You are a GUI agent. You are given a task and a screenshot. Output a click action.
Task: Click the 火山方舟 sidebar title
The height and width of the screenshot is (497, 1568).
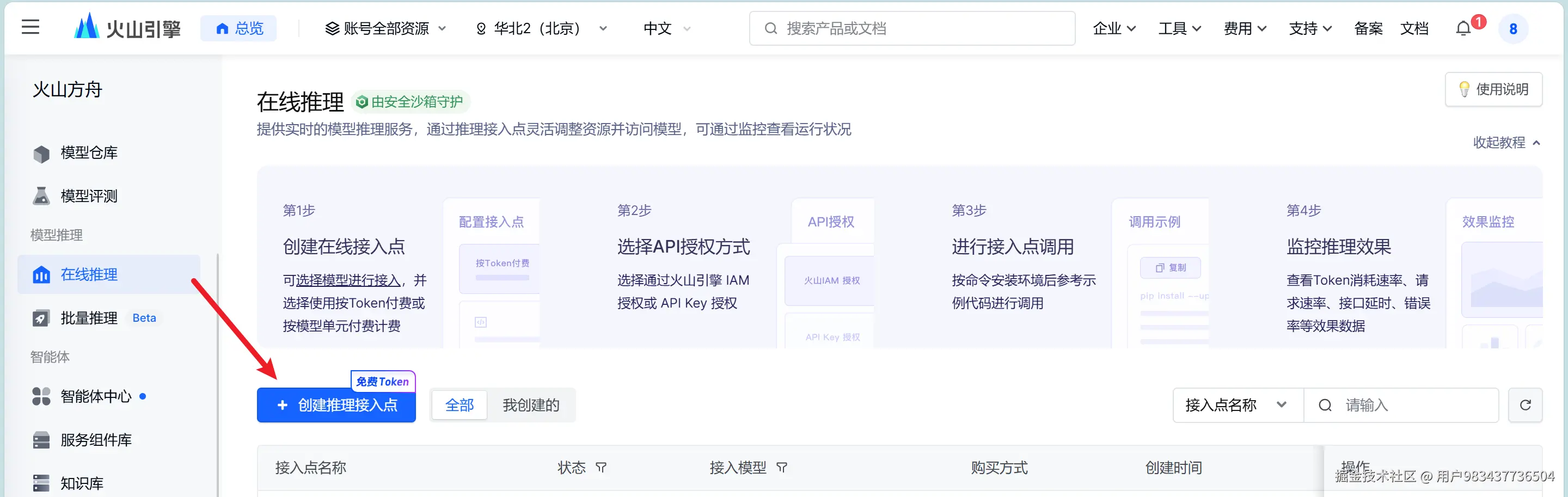point(67,90)
